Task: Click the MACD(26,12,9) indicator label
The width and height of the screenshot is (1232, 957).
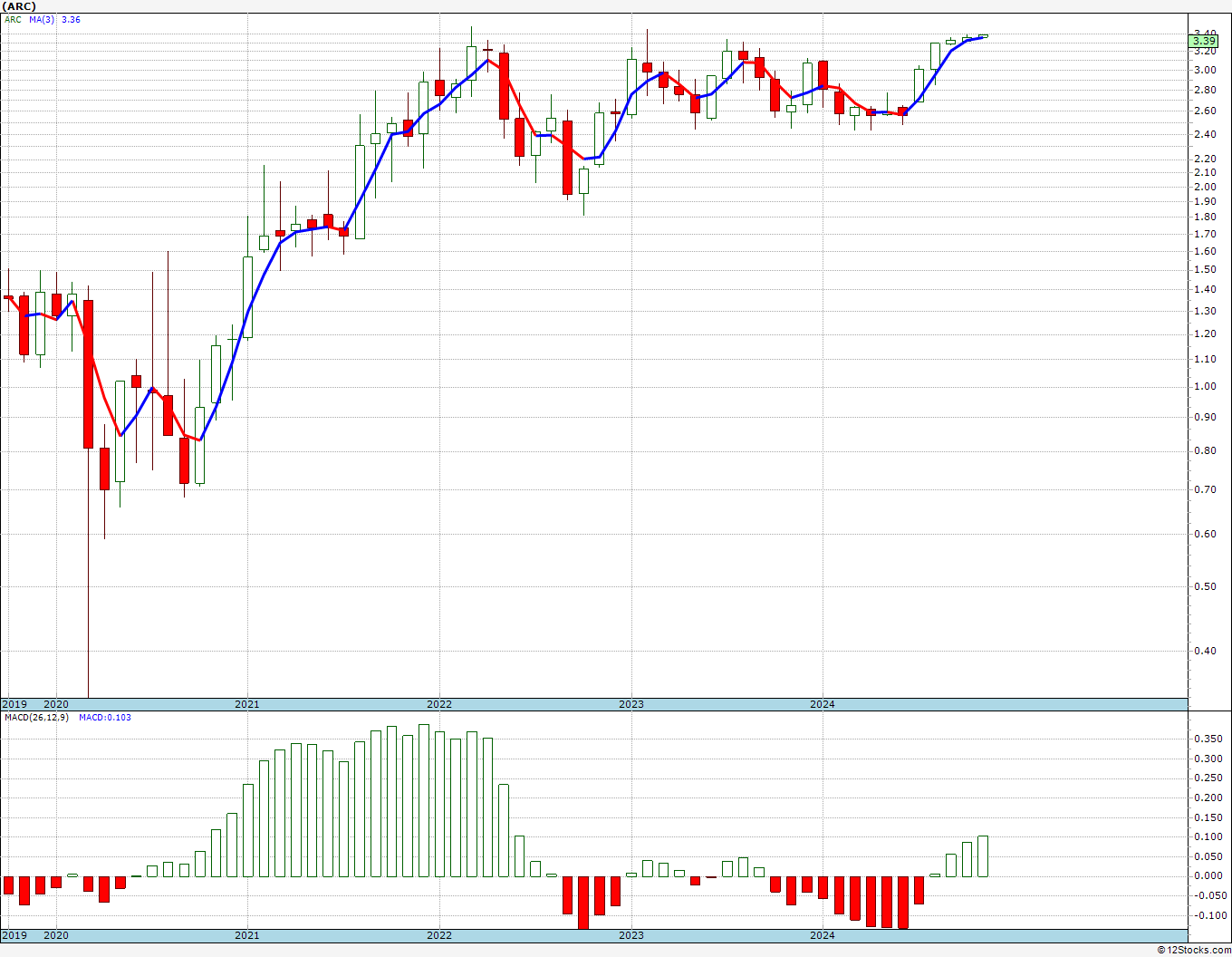Action: click(37, 718)
